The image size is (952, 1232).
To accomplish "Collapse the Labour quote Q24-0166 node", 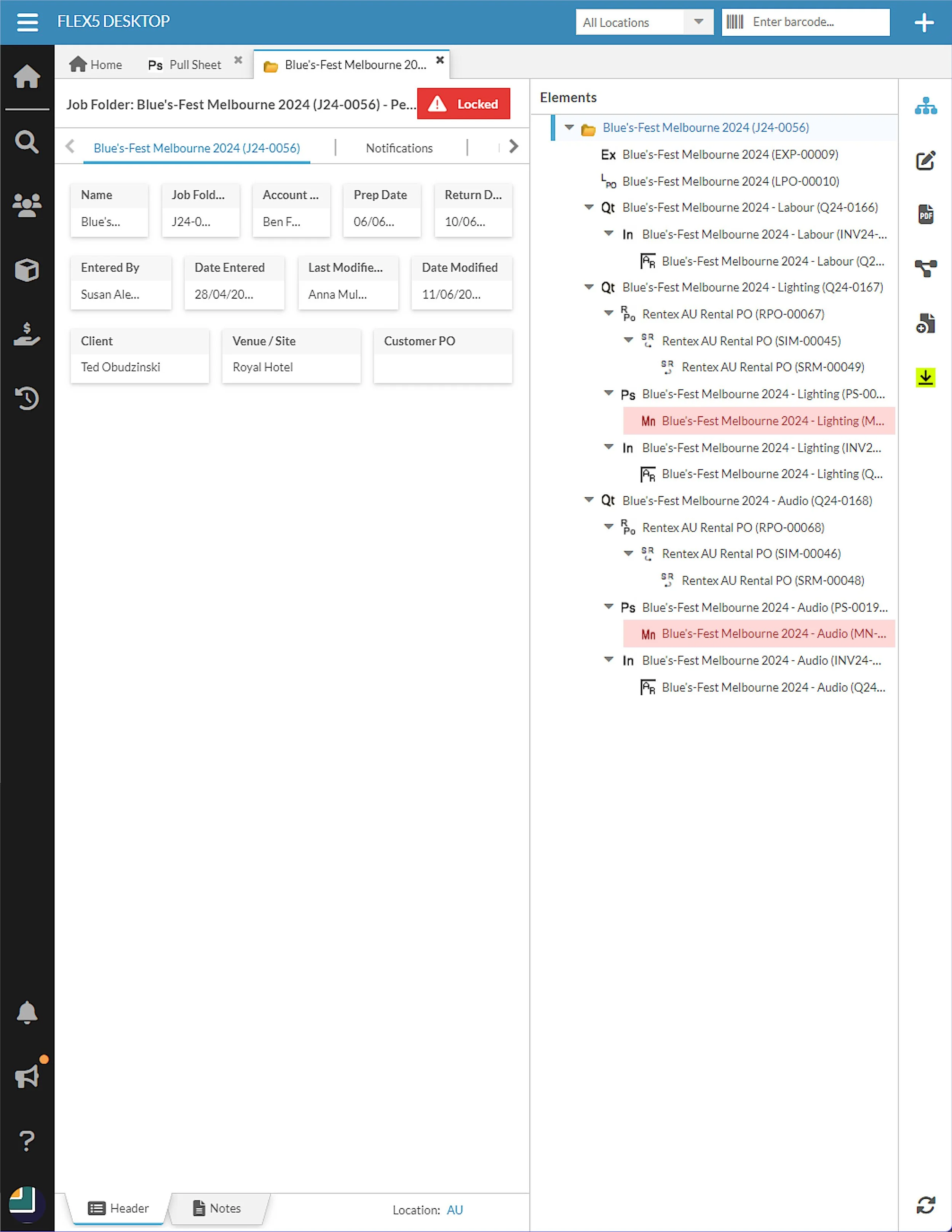I will 589,208.
